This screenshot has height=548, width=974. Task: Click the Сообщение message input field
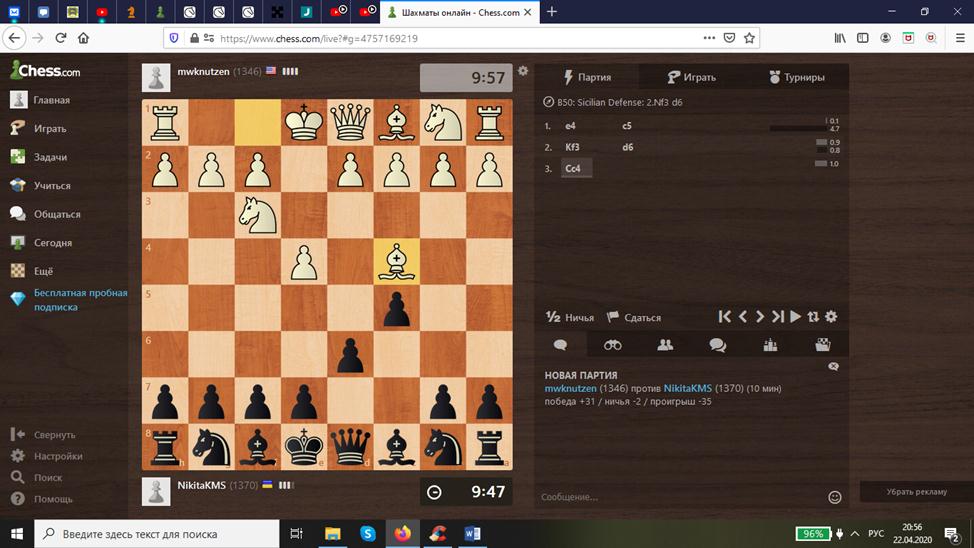coord(681,497)
